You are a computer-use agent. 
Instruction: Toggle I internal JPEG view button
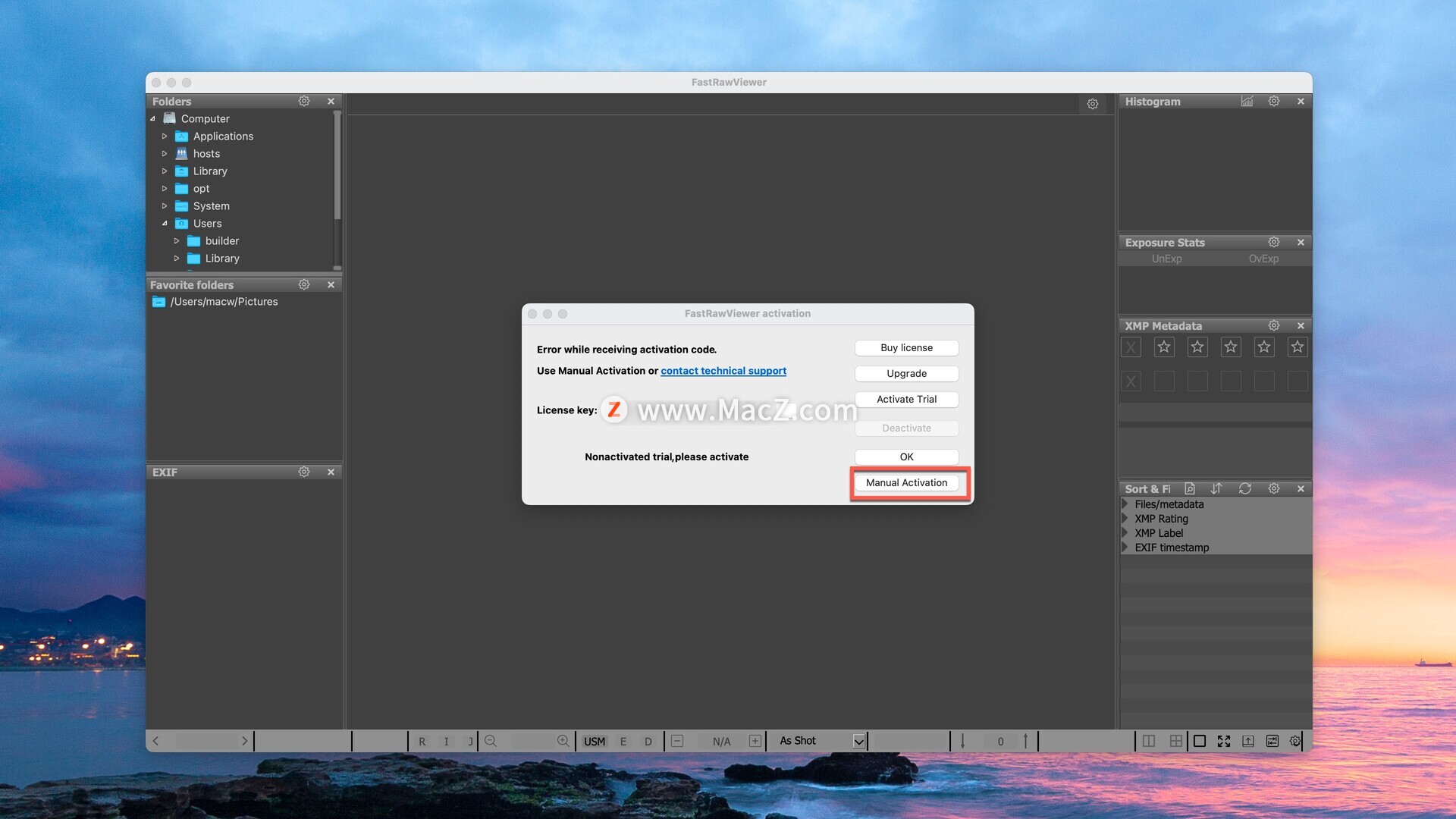pyautogui.click(x=446, y=742)
